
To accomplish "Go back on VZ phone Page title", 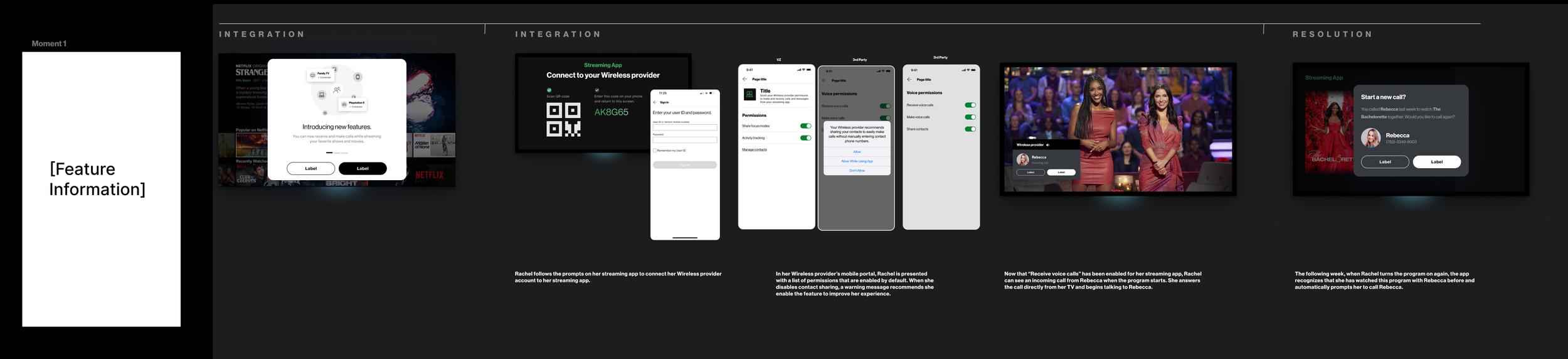I will click(744, 79).
